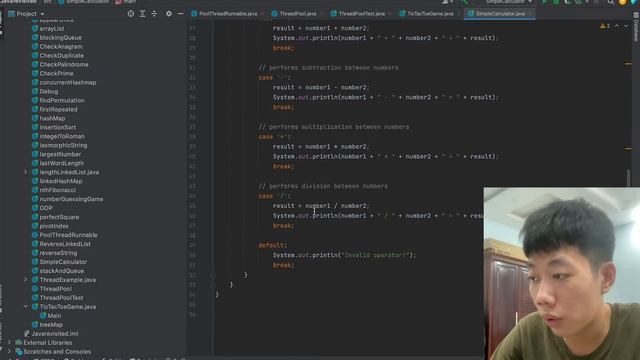
Task: Select pivotIndex in tree
Action: [x=54, y=226]
